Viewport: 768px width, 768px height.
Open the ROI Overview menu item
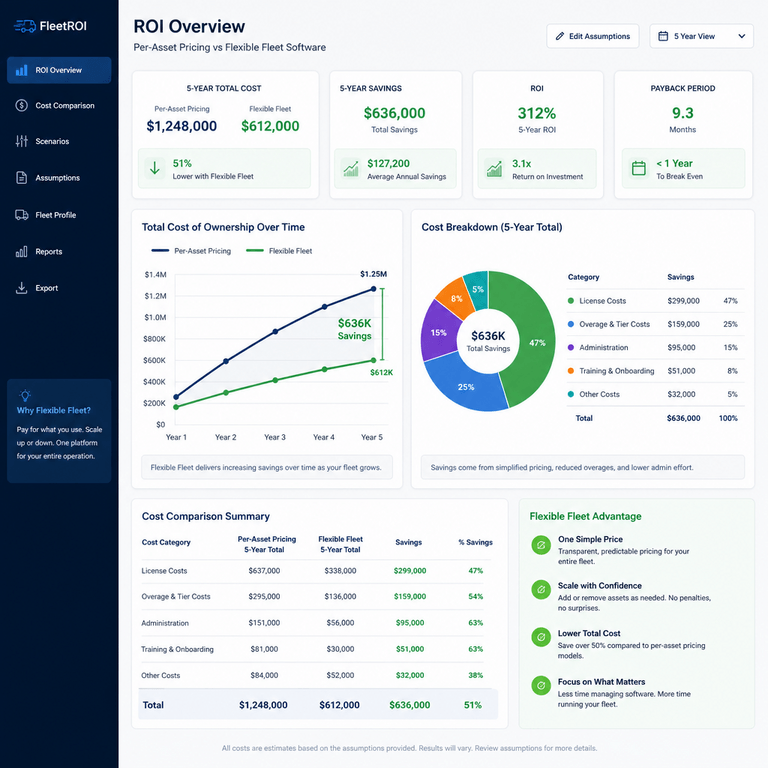click(59, 70)
